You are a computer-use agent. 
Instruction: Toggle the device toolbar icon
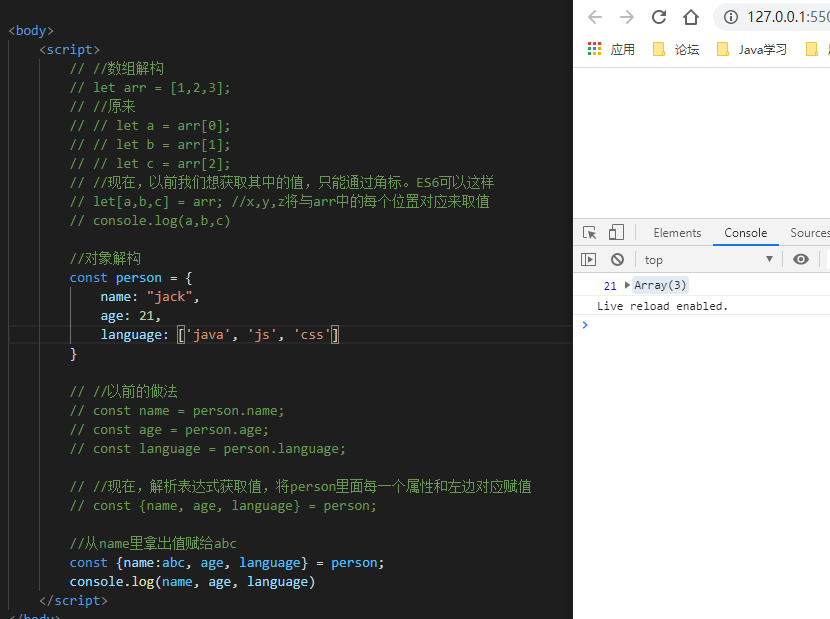tap(616, 232)
